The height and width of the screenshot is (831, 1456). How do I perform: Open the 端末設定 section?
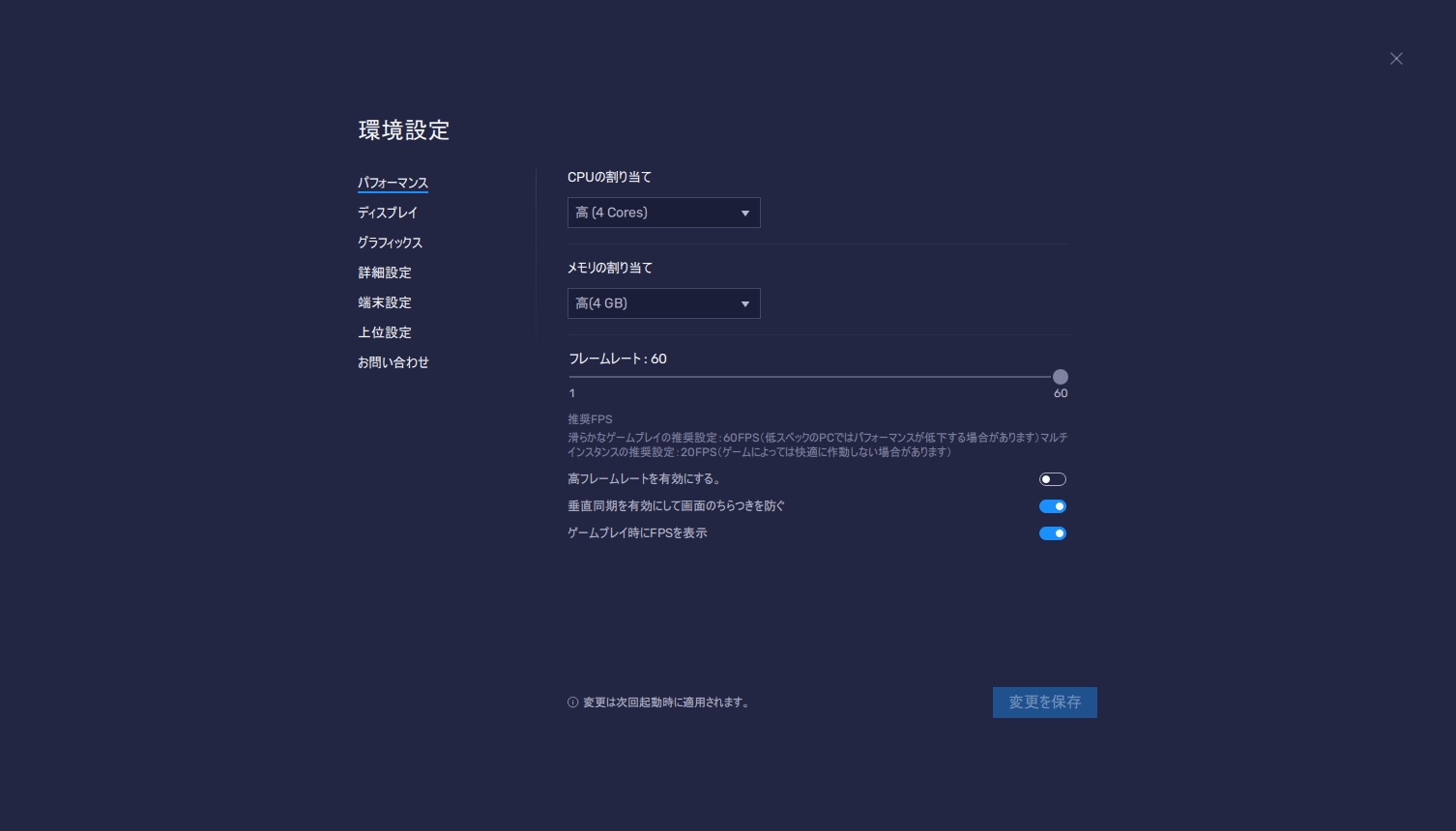(384, 302)
